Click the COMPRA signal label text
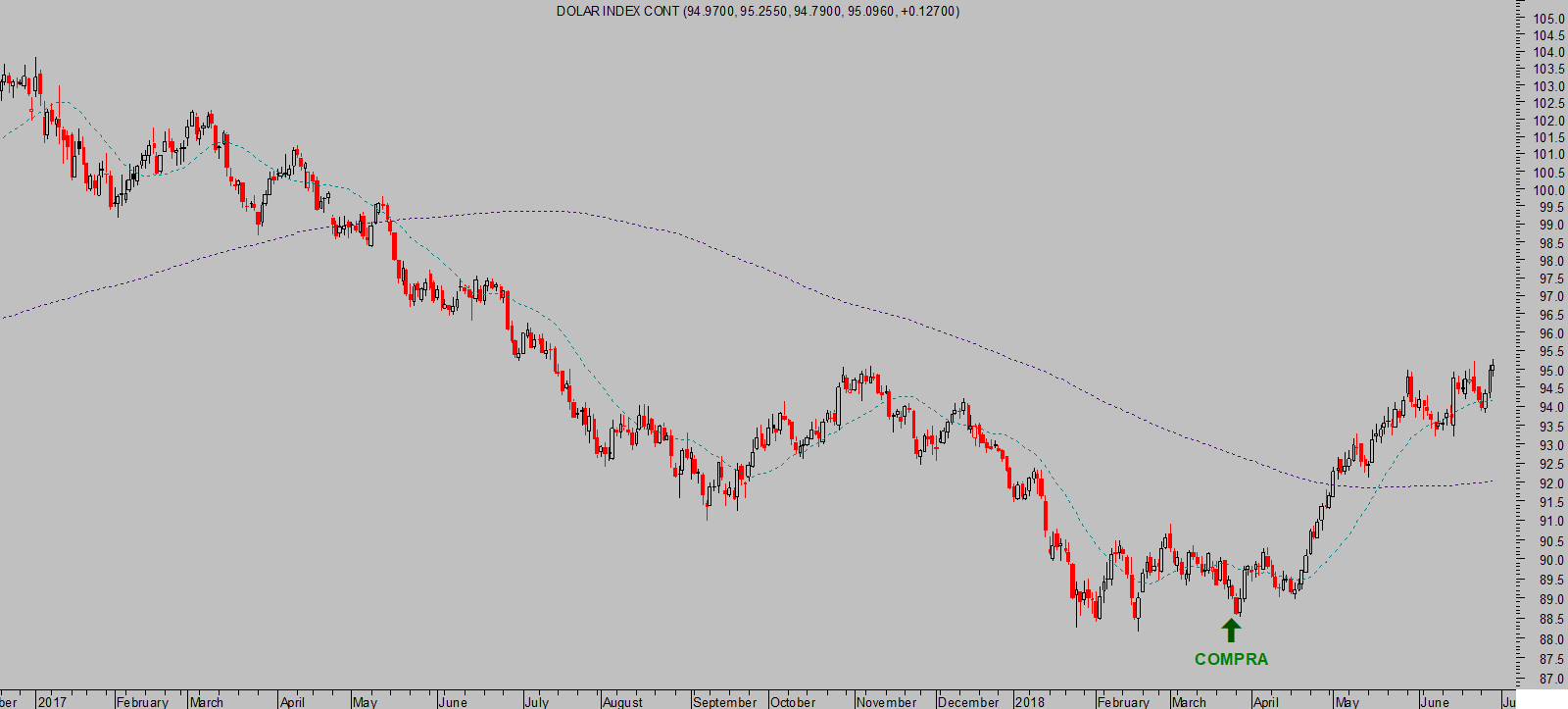The width and height of the screenshot is (1568, 709). [x=1231, y=660]
